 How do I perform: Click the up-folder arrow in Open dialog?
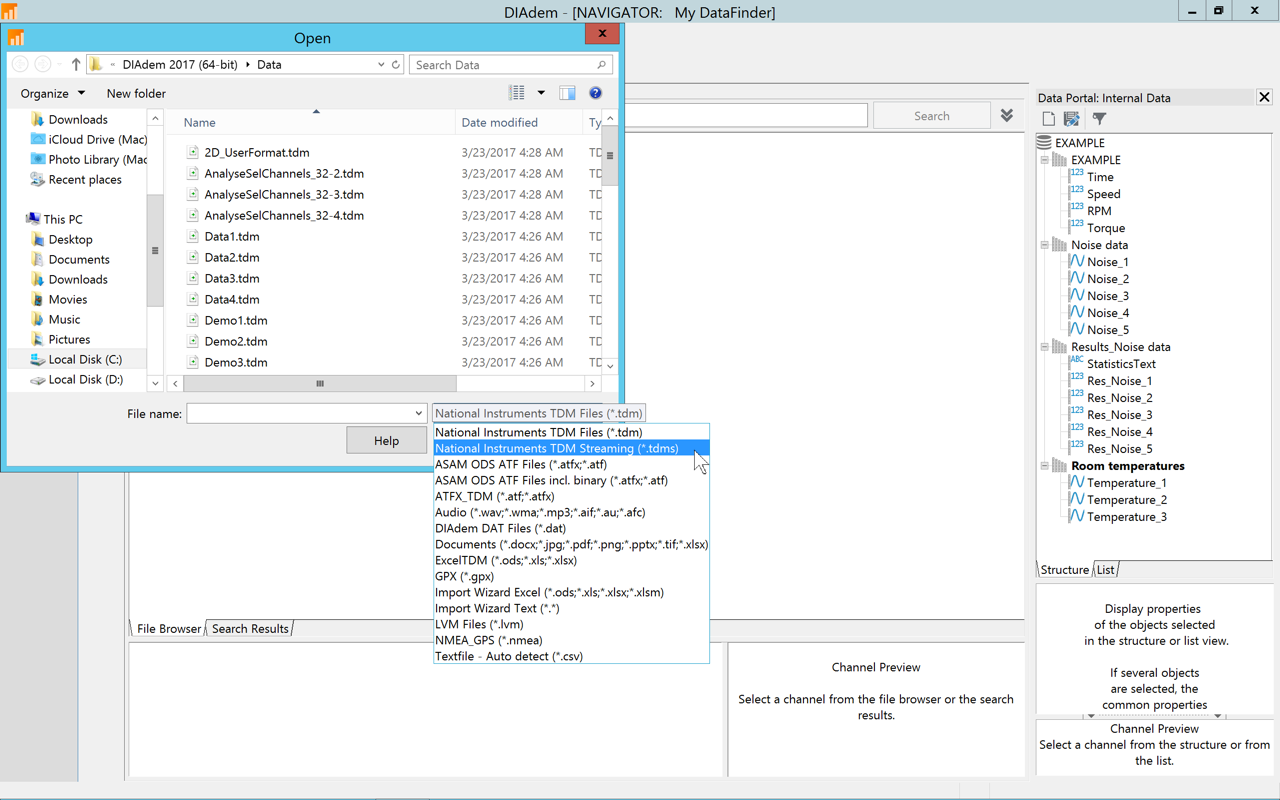coord(76,64)
